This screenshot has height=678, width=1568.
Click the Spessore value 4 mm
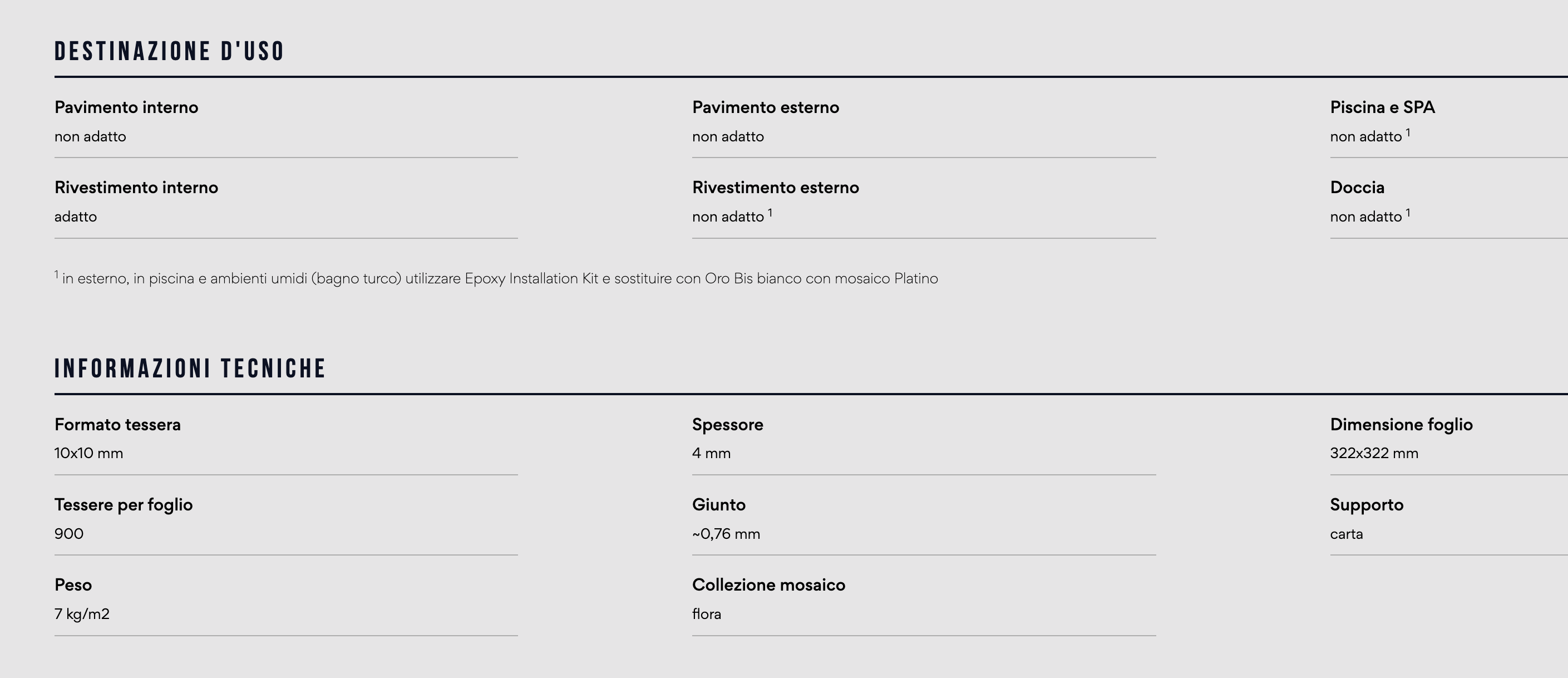pyautogui.click(x=711, y=453)
